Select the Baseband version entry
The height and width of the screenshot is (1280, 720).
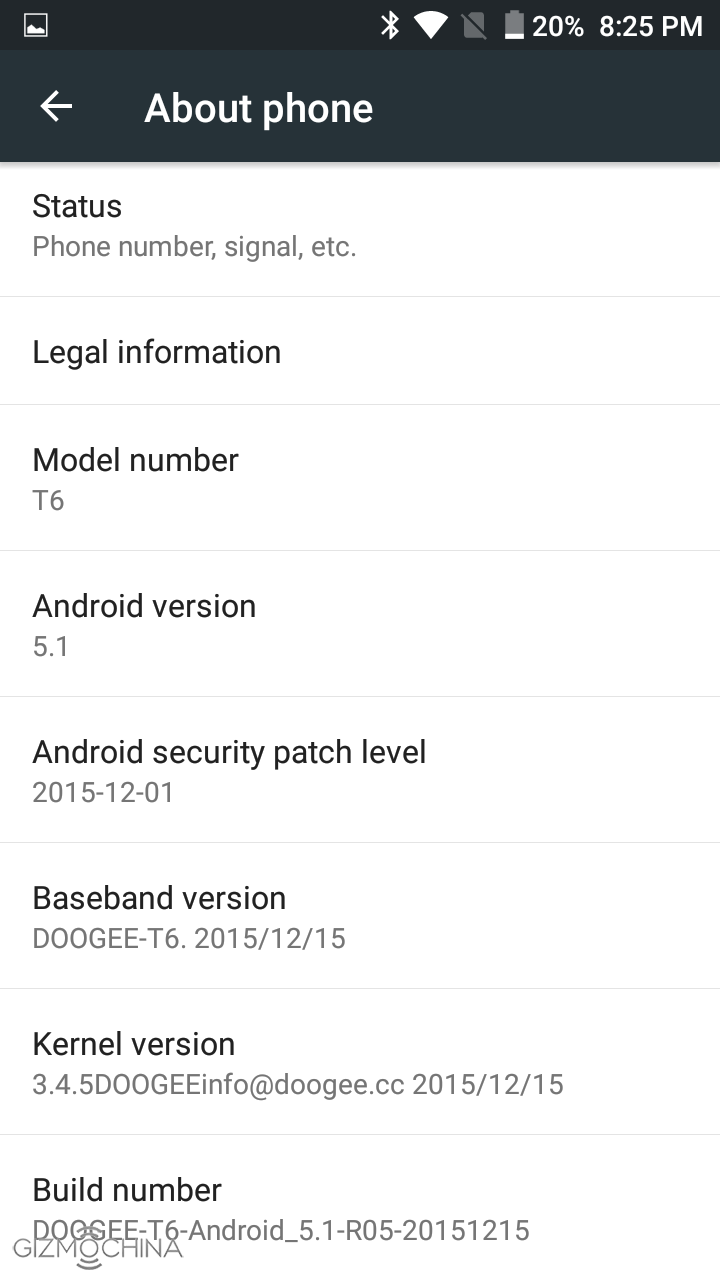(360, 916)
